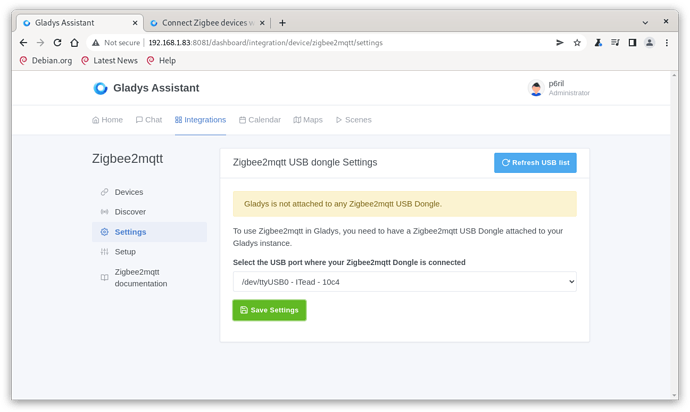Click the not attached warning message
The image size is (690, 412).
click(x=404, y=204)
